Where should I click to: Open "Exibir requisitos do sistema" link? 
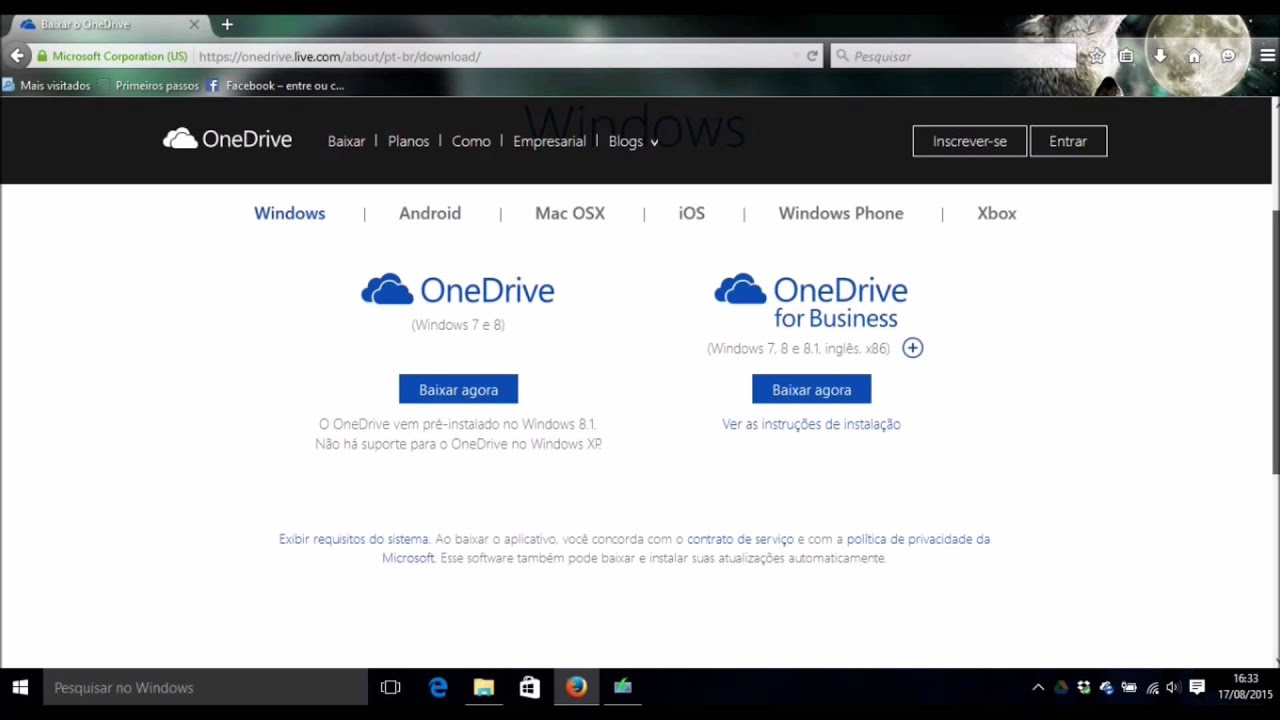[353, 539]
